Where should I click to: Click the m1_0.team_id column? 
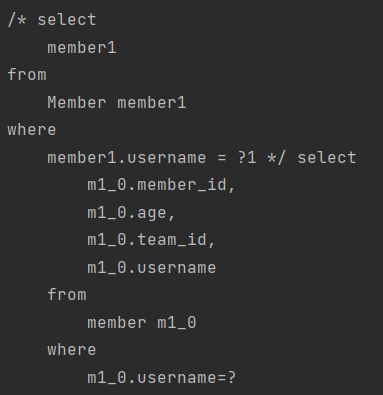click(151, 240)
